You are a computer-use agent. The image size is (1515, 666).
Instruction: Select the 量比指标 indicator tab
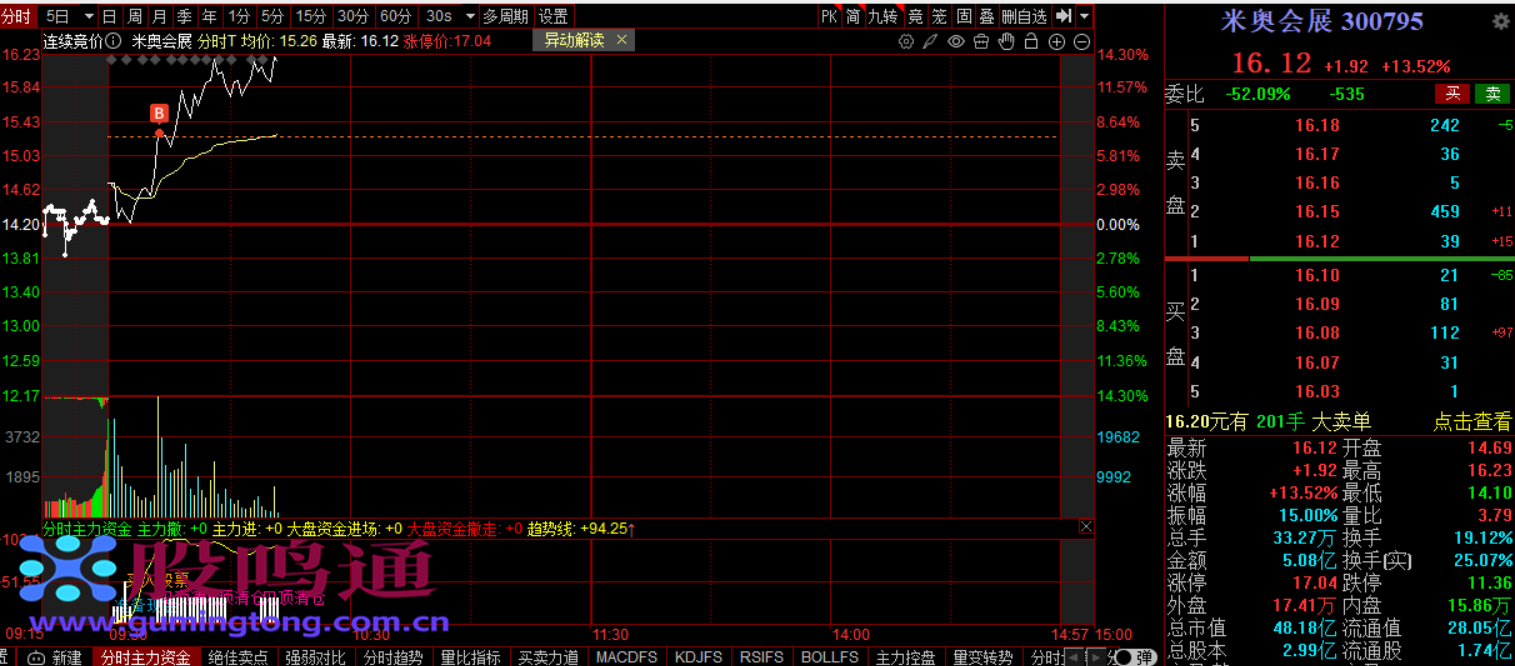tap(471, 657)
